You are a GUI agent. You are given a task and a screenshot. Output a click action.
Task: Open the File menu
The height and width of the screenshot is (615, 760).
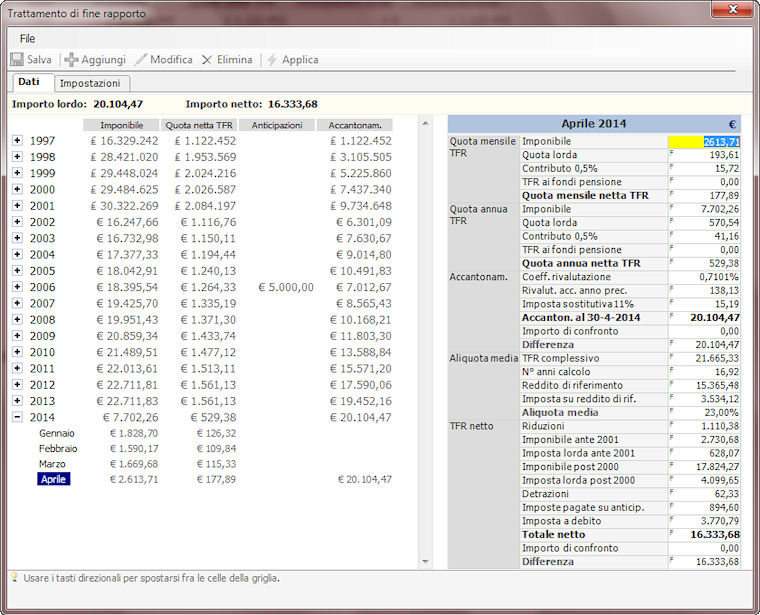tap(27, 38)
